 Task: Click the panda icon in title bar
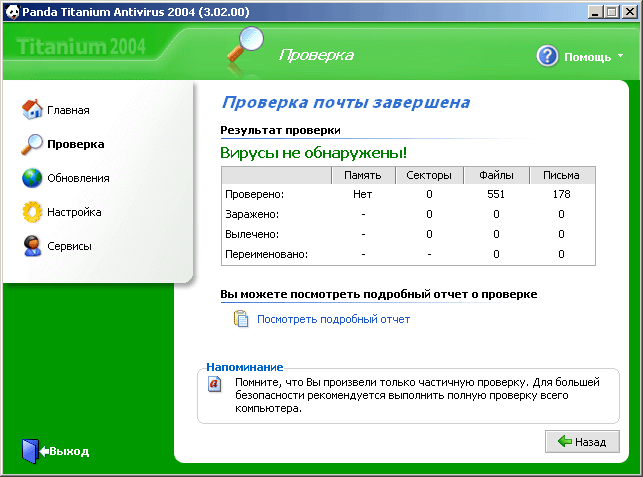12,11
